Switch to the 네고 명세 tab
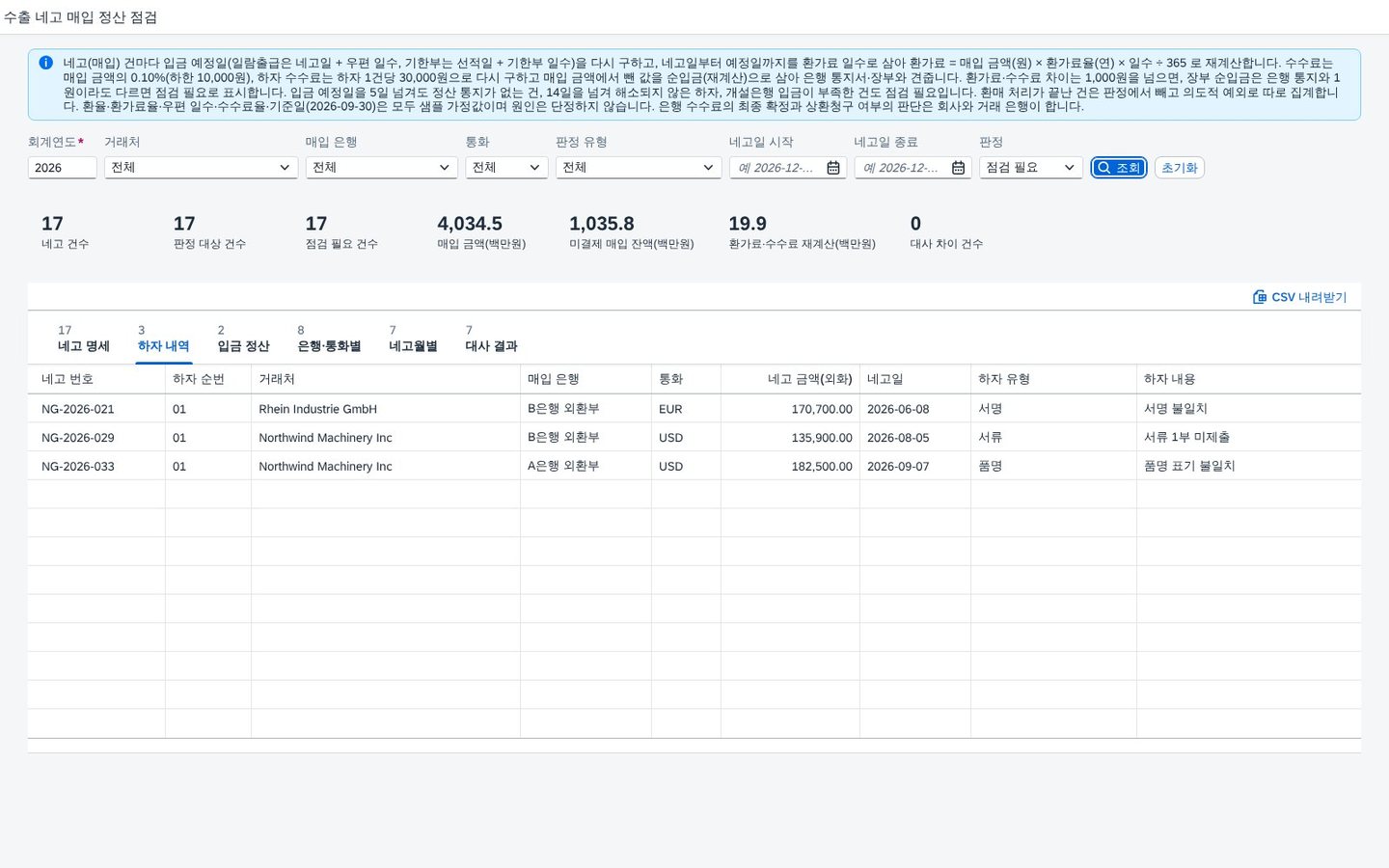 (84, 339)
